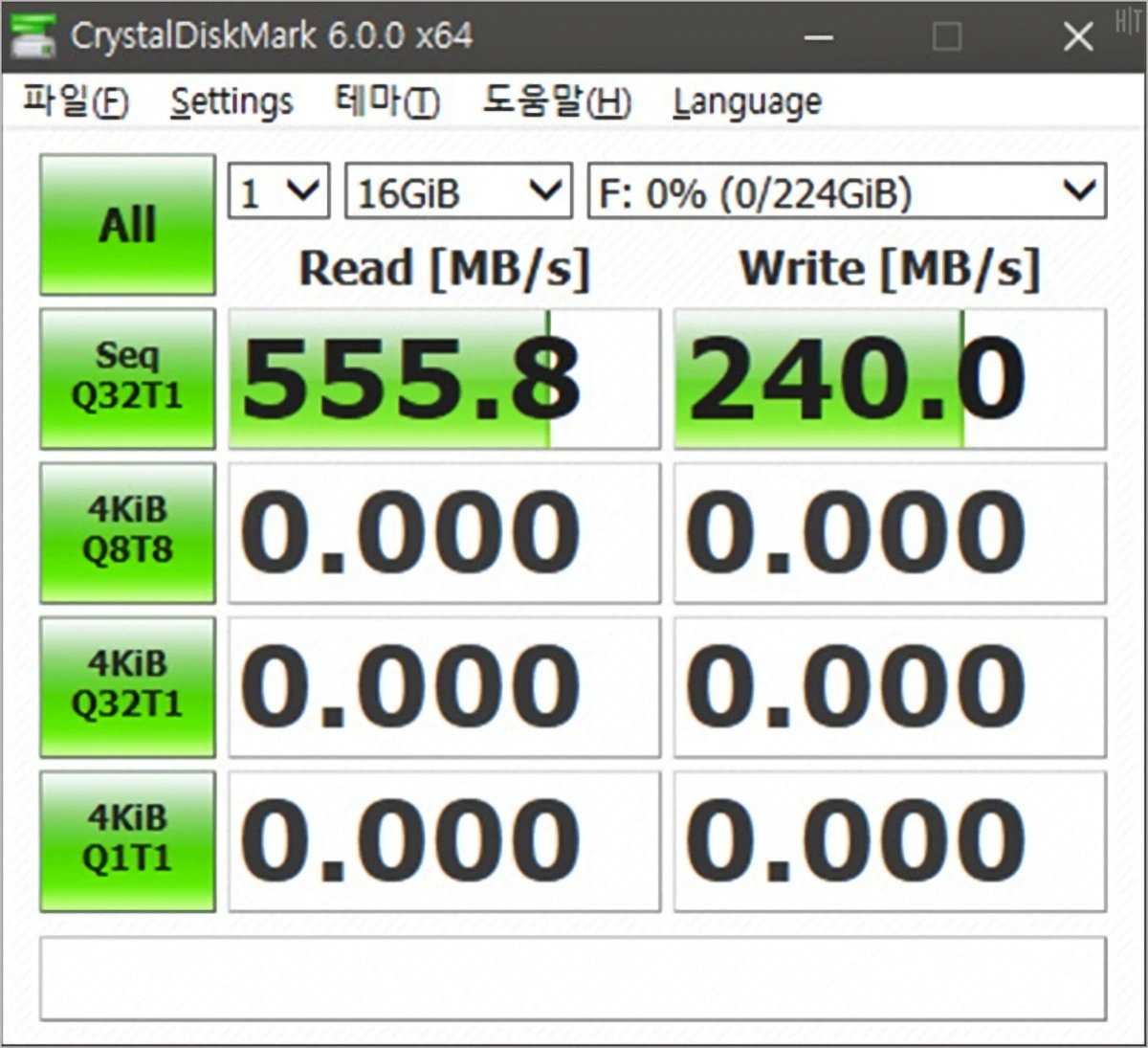The height and width of the screenshot is (1048, 1148).
Task: Open the 도움말(H) help menu
Action: click(556, 100)
